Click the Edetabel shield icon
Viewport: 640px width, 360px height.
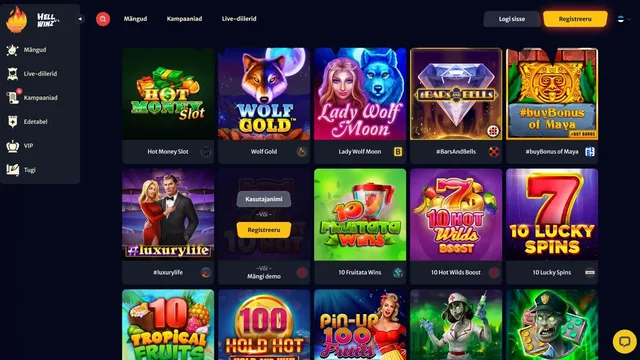(13, 122)
